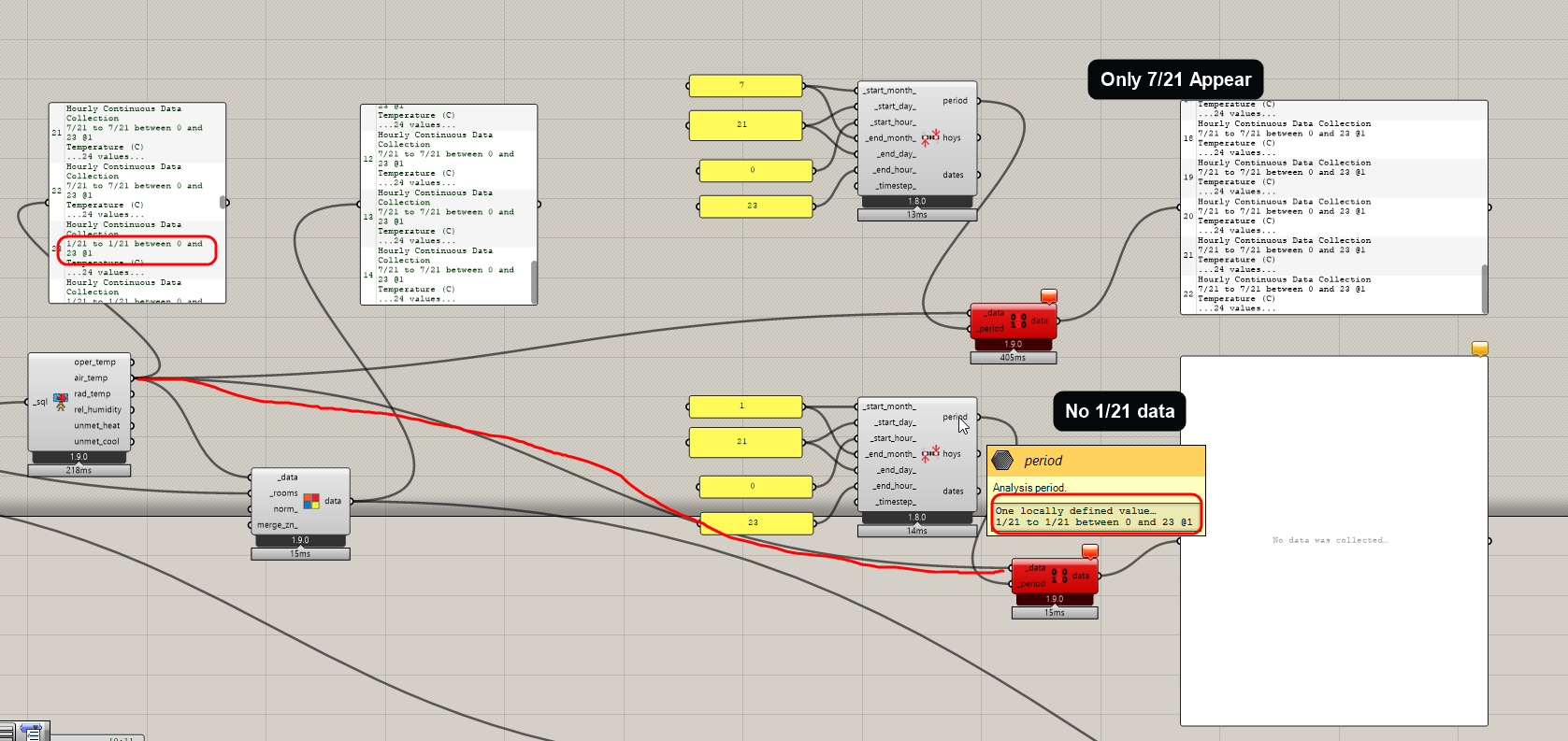Click the hexagon icon in the period tooltip
Image resolution: width=1568 pixels, height=741 pixels.
pos(1002,461)
